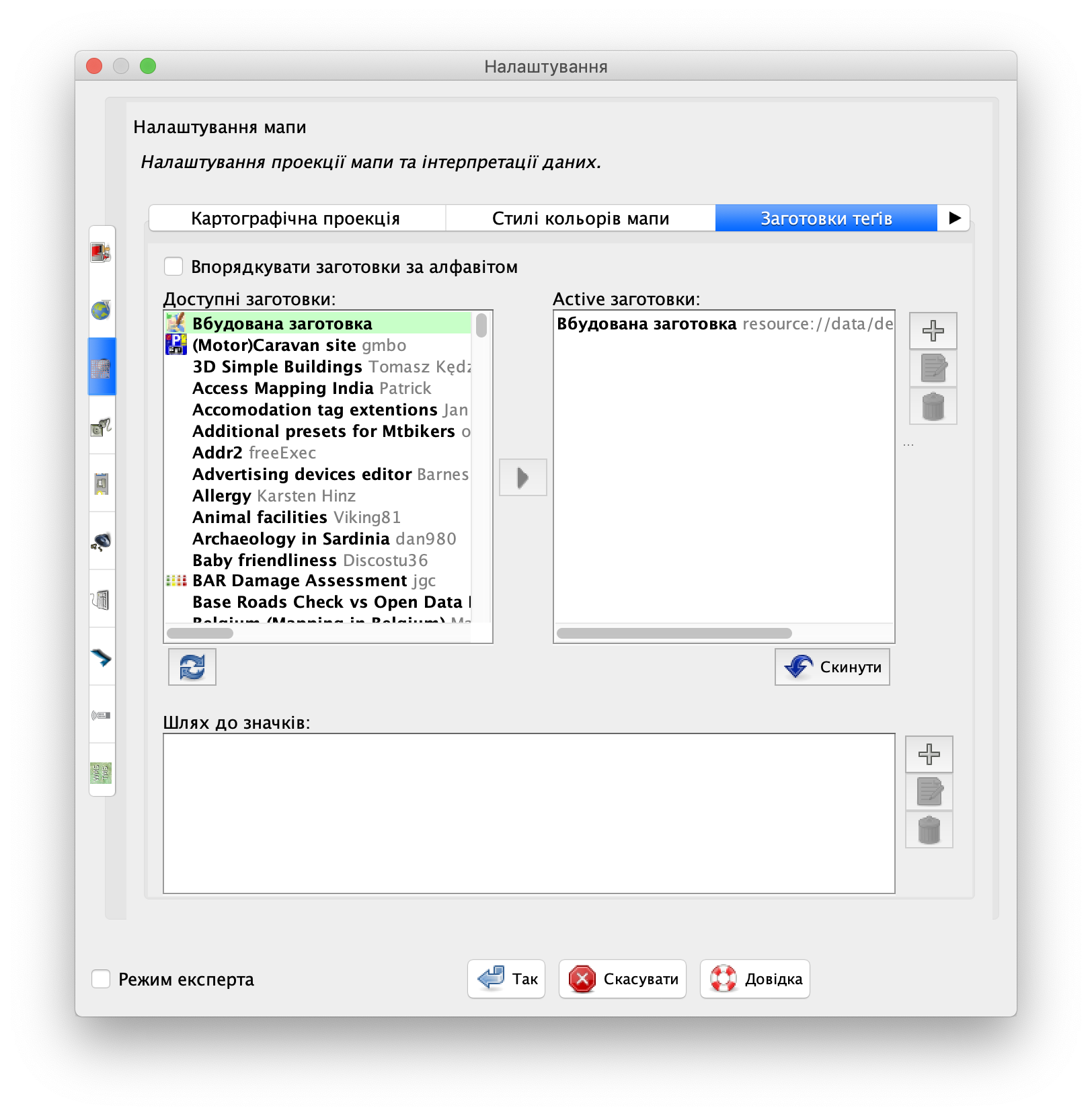Open Remote control sidebar icon

[x=101, y=715]
